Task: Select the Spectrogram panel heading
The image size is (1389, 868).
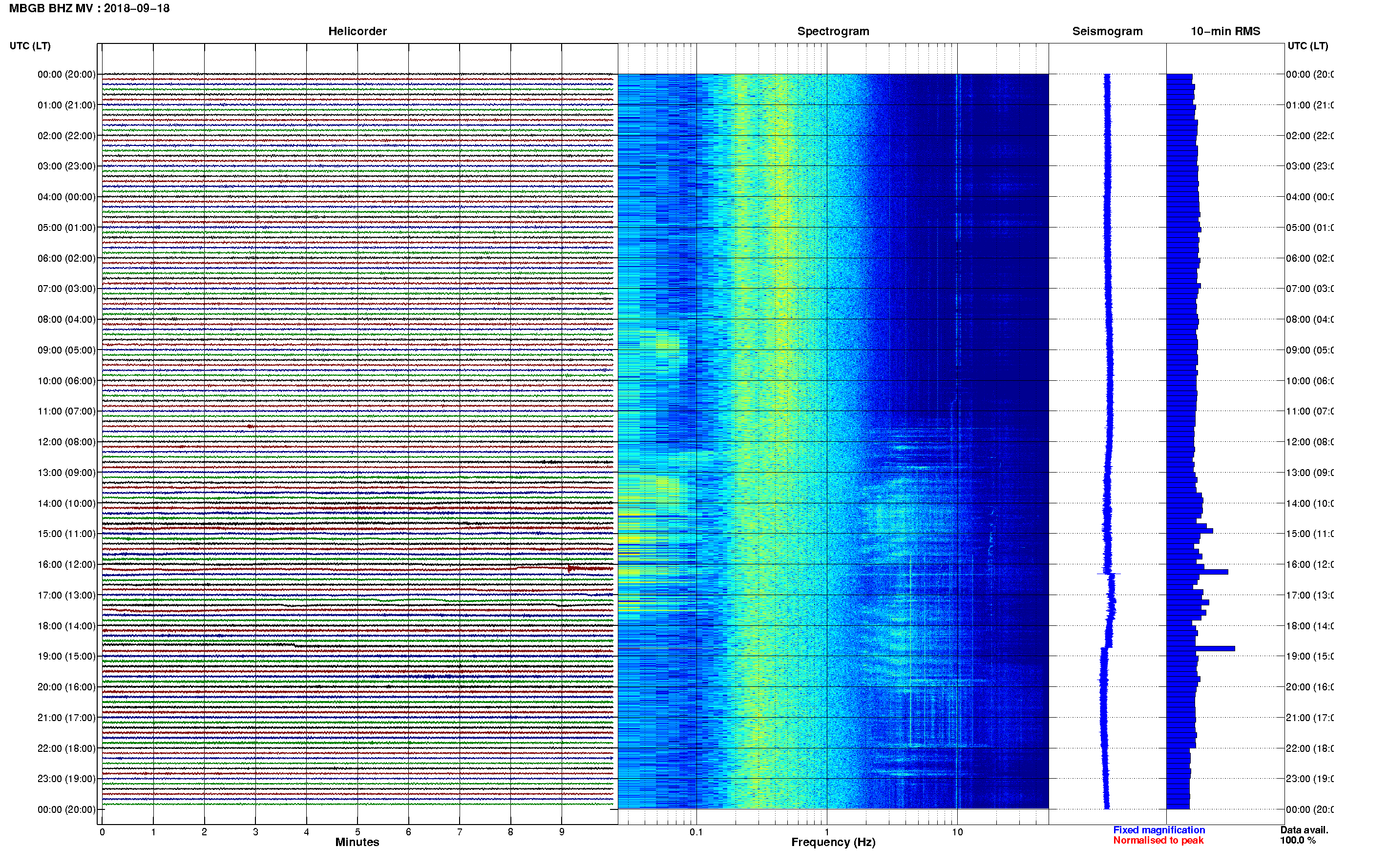Action: [833, 31]
